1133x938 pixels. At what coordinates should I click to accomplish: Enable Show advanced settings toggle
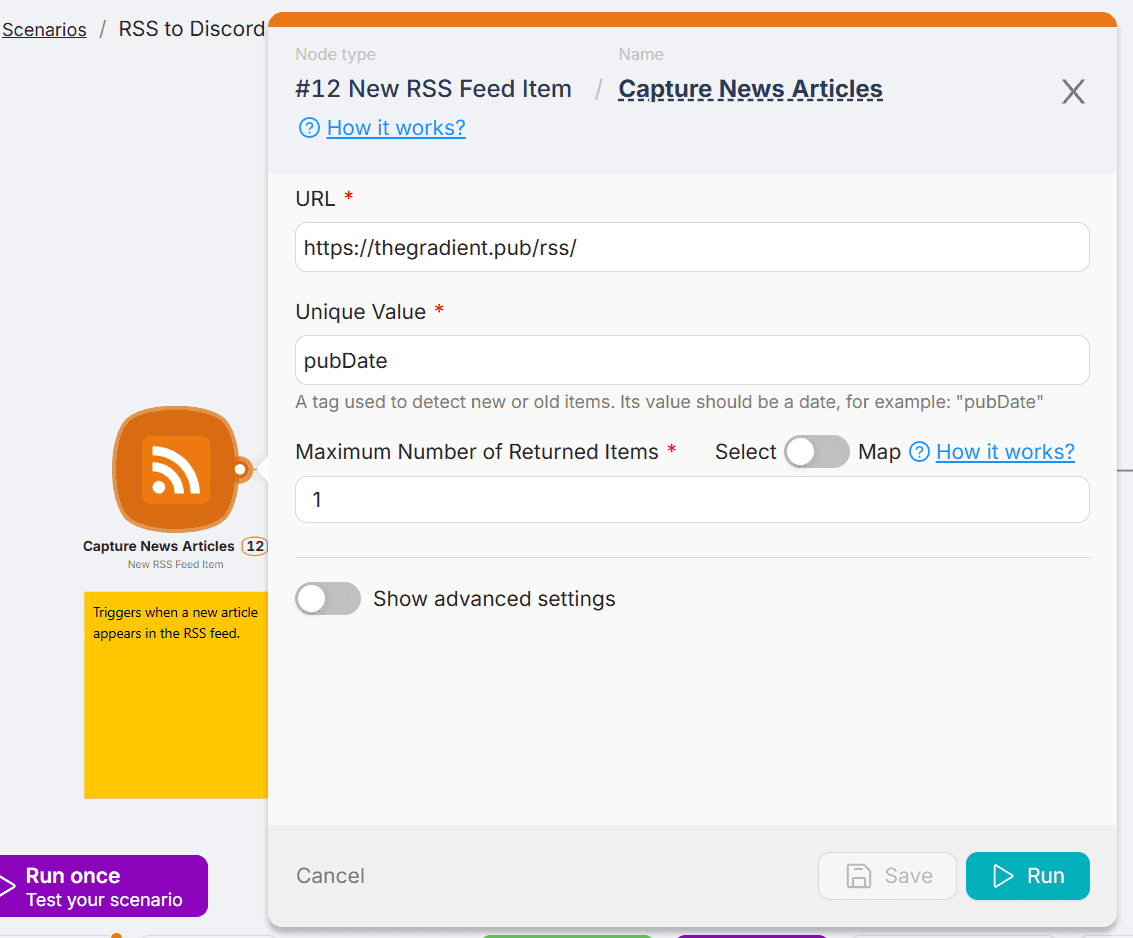pyautogui.click(x=328, y=599)
